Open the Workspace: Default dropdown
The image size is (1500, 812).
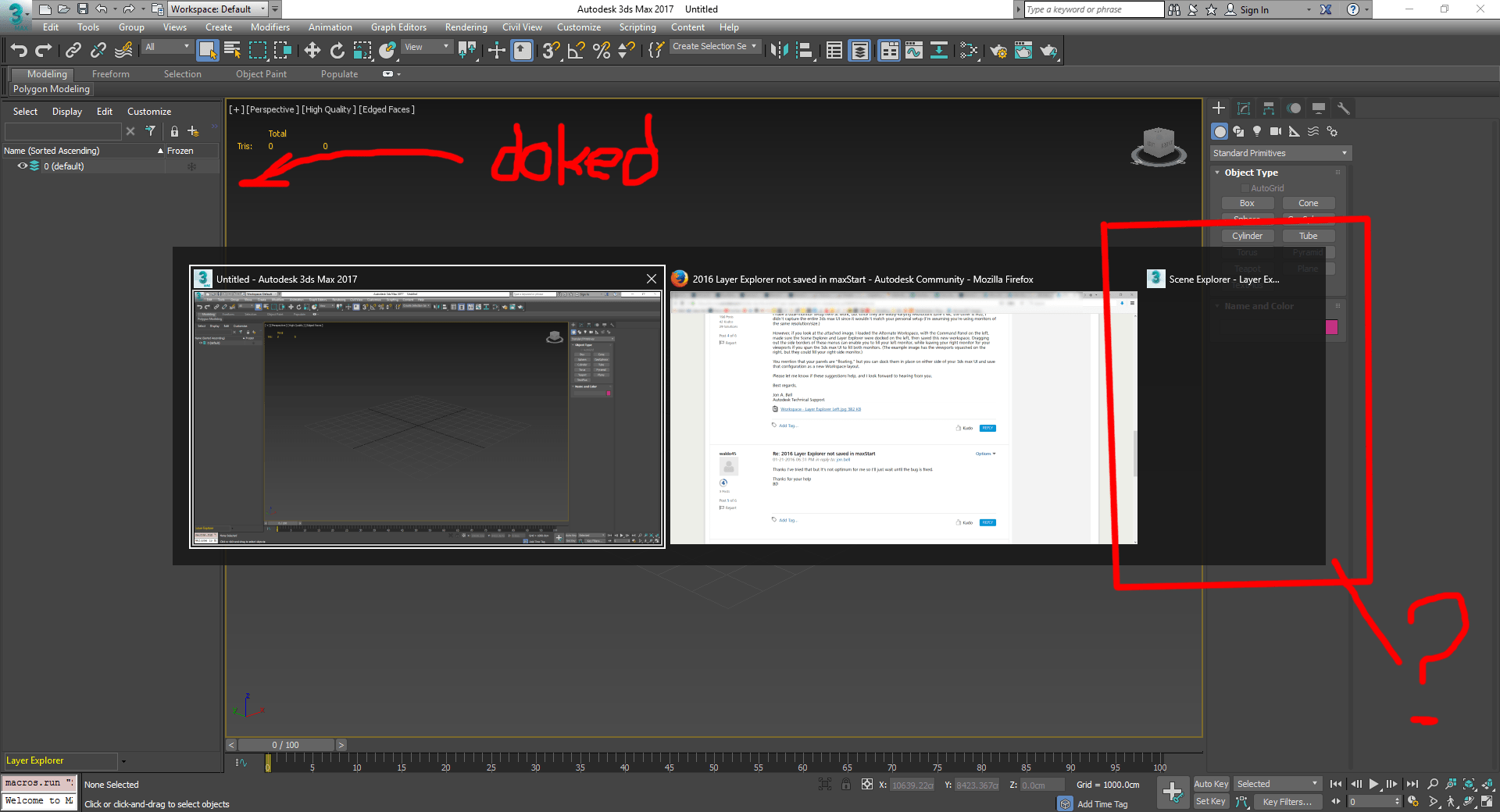(x=219, y=9)
